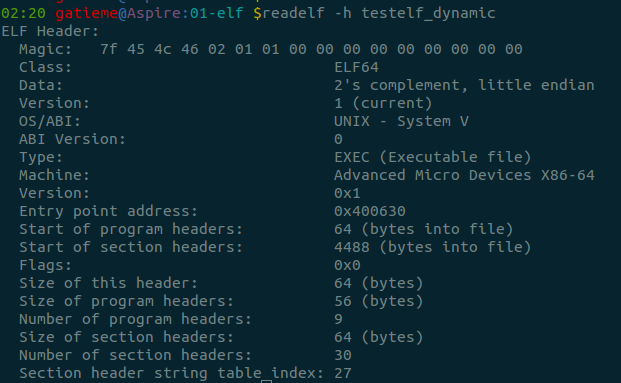Click EXEC (Executable file) type value
The height and width of the screenshot is (383, 621).
[432, 157]
